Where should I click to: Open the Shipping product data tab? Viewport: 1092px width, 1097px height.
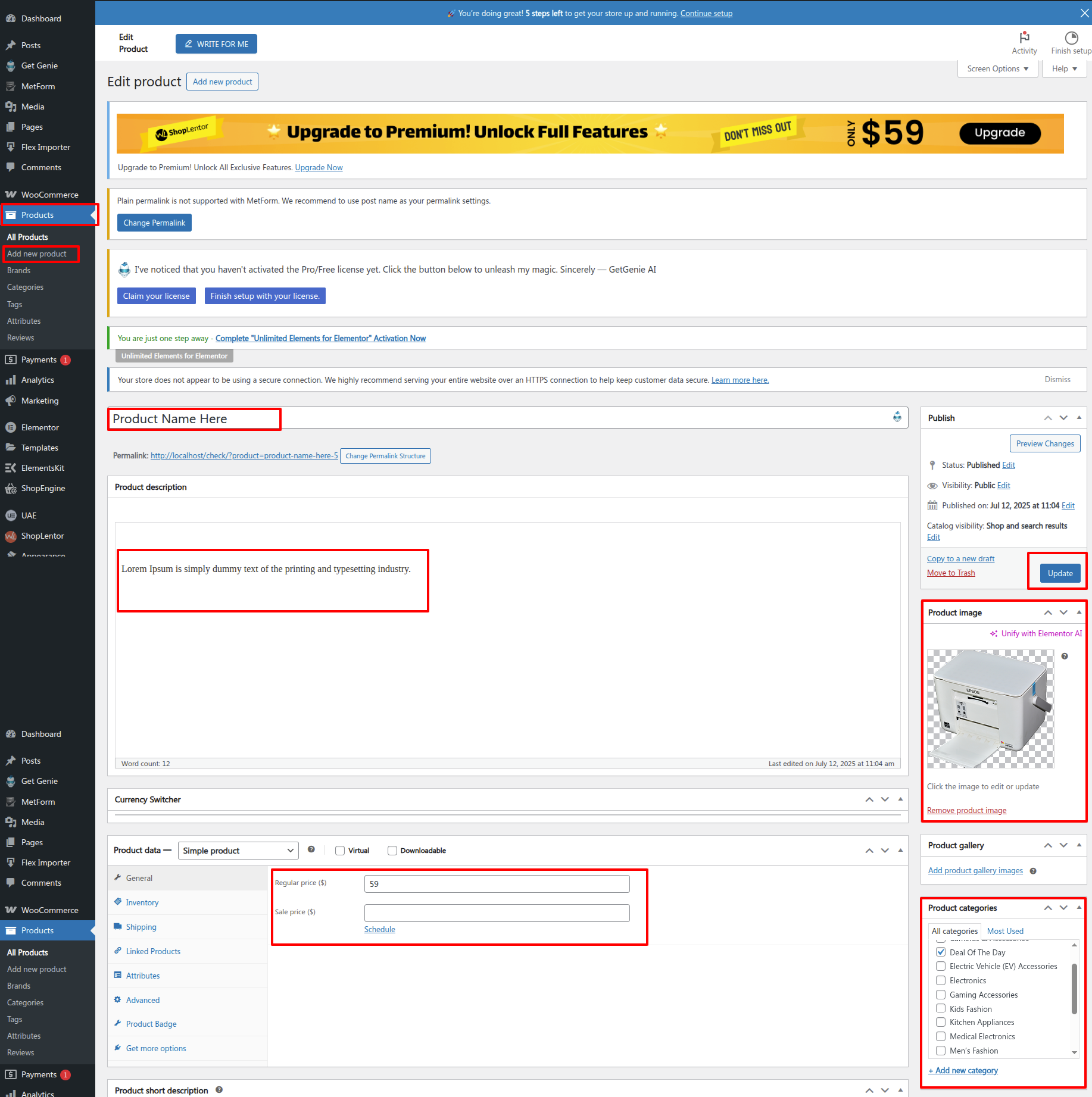[x=188, y=927]
